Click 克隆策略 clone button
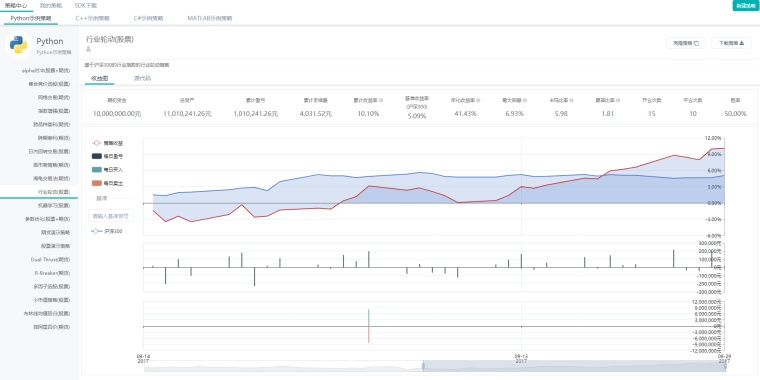The width and height of the screenshot is (760, 380). pos(685,43)
